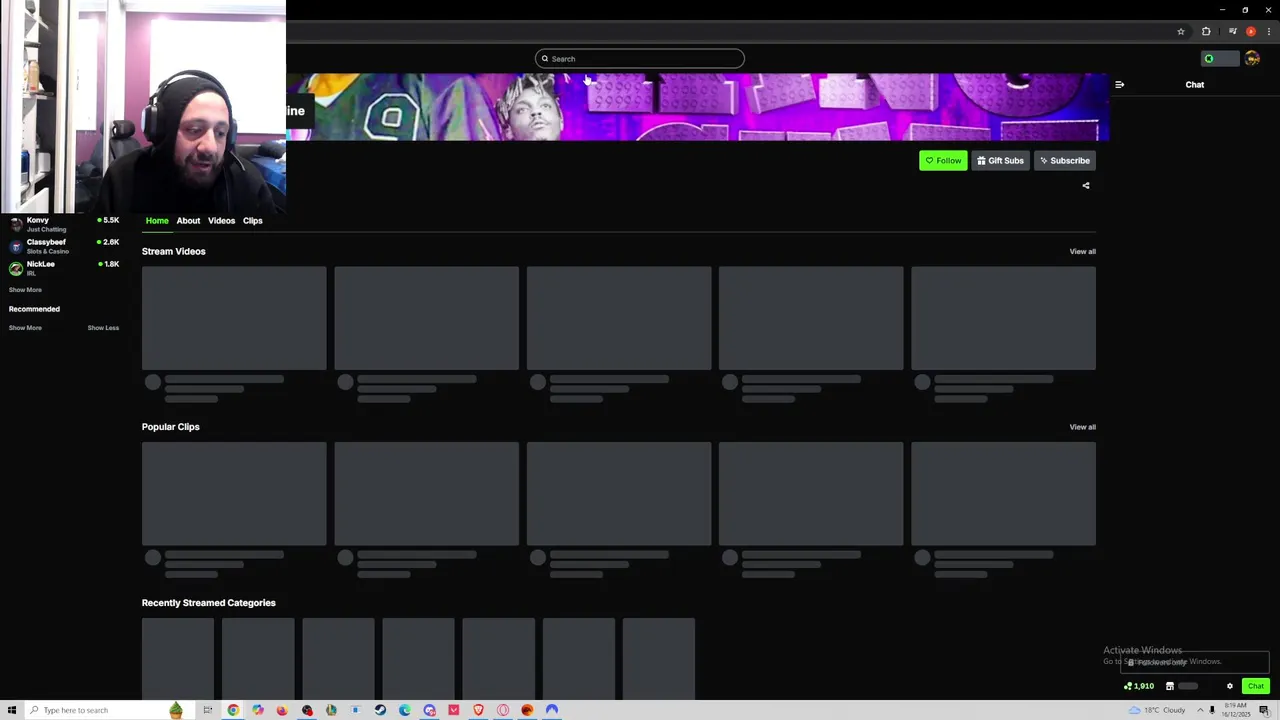Viewport: 1280px width, 720px height.
Task: Open clock and date in taskbar
Action: click(1236, 710)
